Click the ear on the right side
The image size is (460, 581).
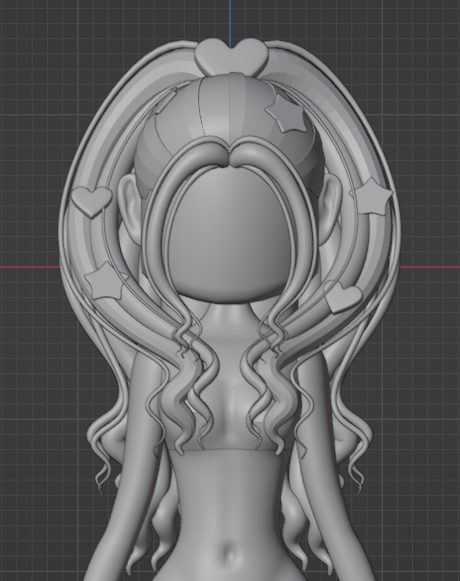[330, 208]
